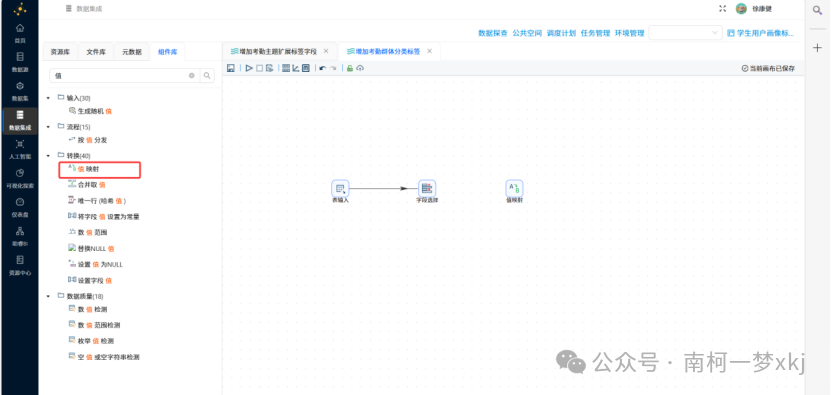Switch to the 组件库 tab
Screen dimensions: 831x395
pos(167,52)
